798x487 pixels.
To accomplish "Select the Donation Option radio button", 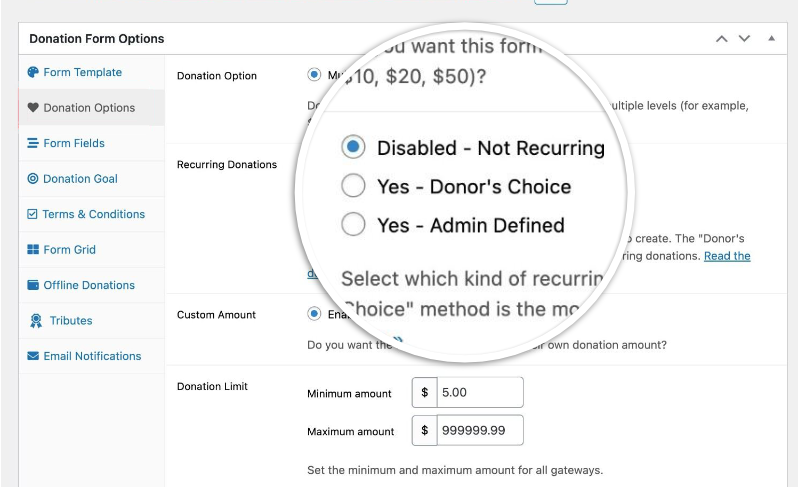I will click(x=314, y=75).
